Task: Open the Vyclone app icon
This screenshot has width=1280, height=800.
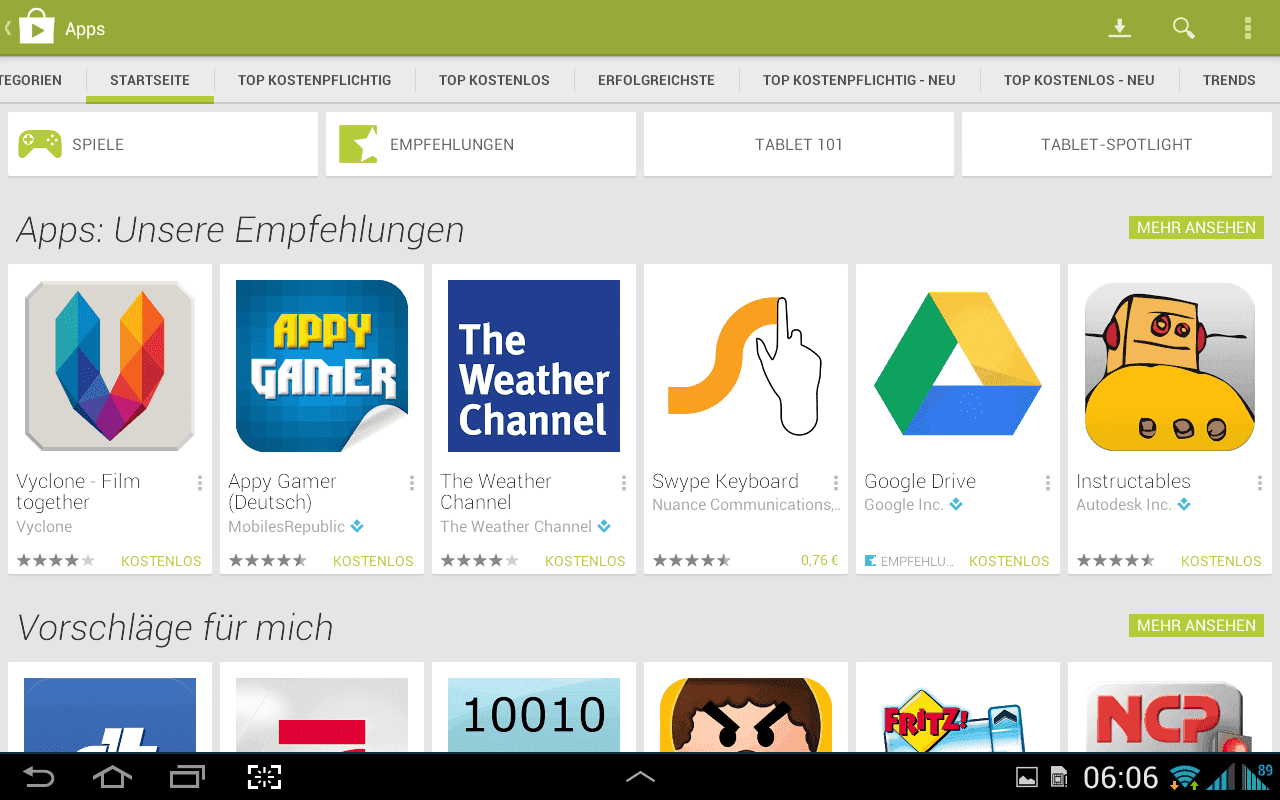Action: click(x=110, y=366)
